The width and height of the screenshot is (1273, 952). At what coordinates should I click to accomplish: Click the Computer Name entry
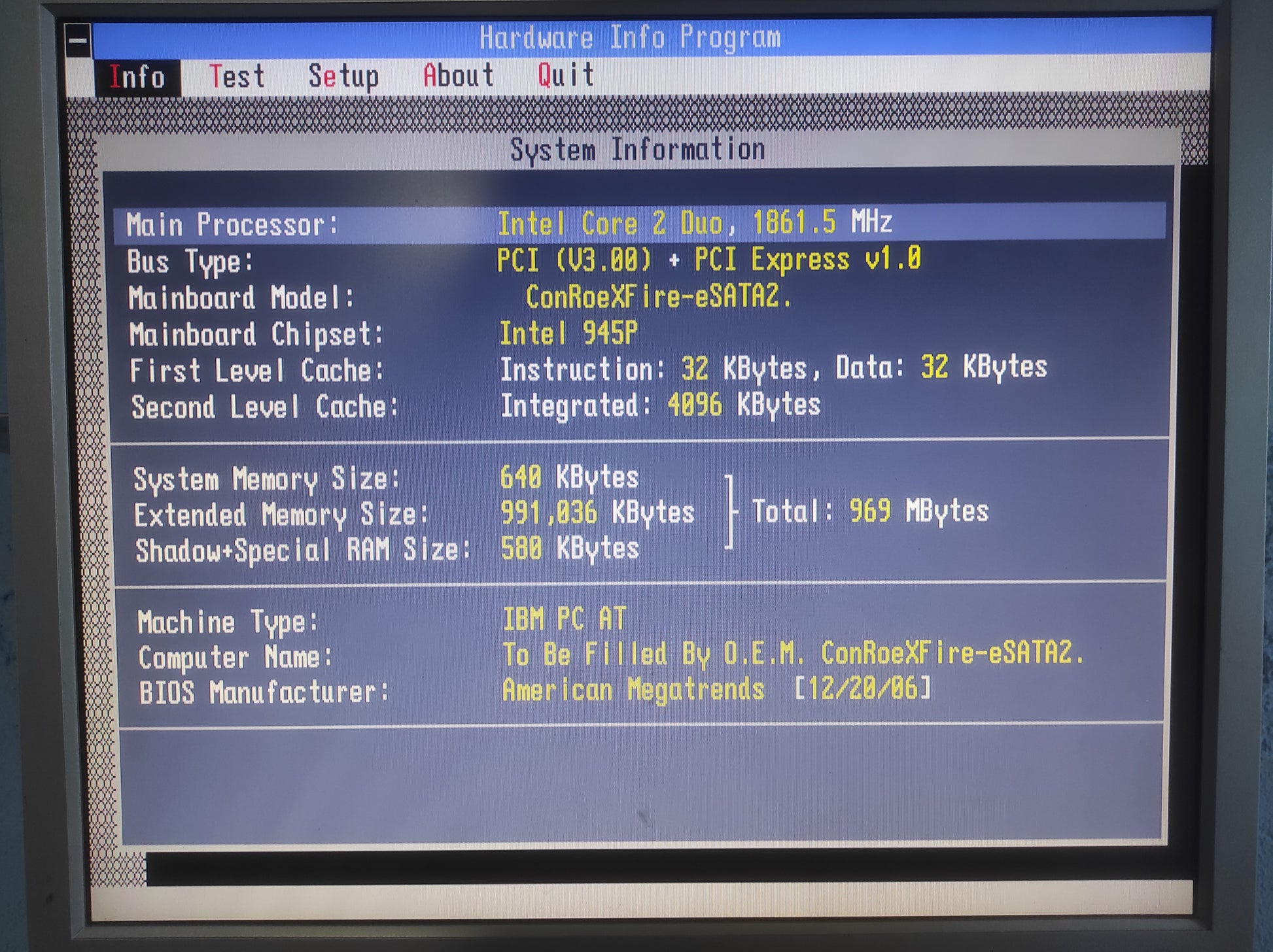pyautogui.click(x=792, y=654)
